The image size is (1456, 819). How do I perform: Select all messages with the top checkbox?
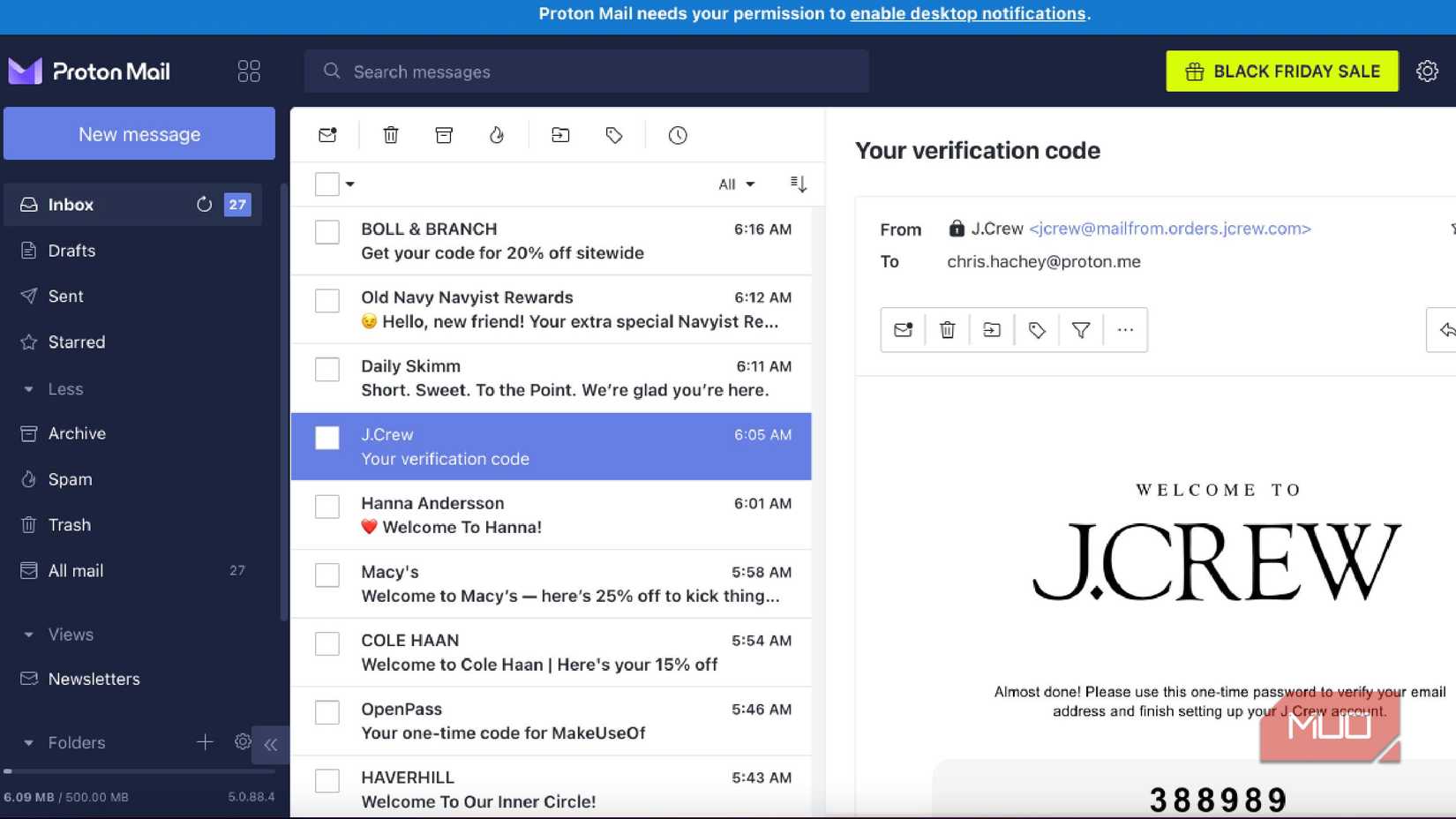pos(326,184)
